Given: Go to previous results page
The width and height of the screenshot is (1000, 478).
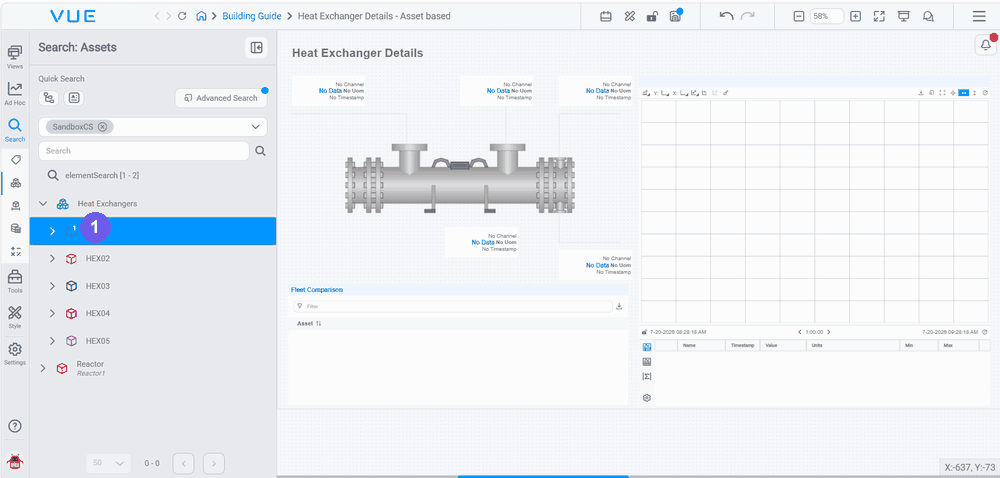Looking at the screenshot, I should pos(184,463).
